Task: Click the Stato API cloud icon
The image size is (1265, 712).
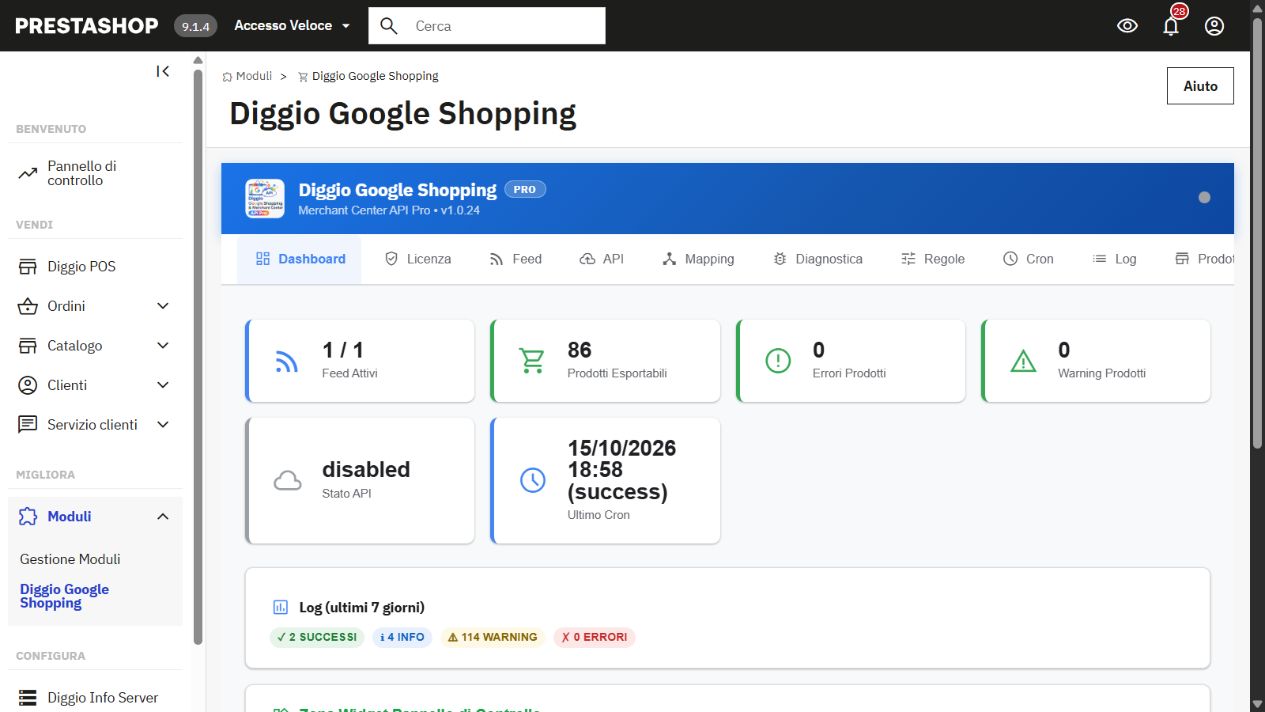Action: 288,481
